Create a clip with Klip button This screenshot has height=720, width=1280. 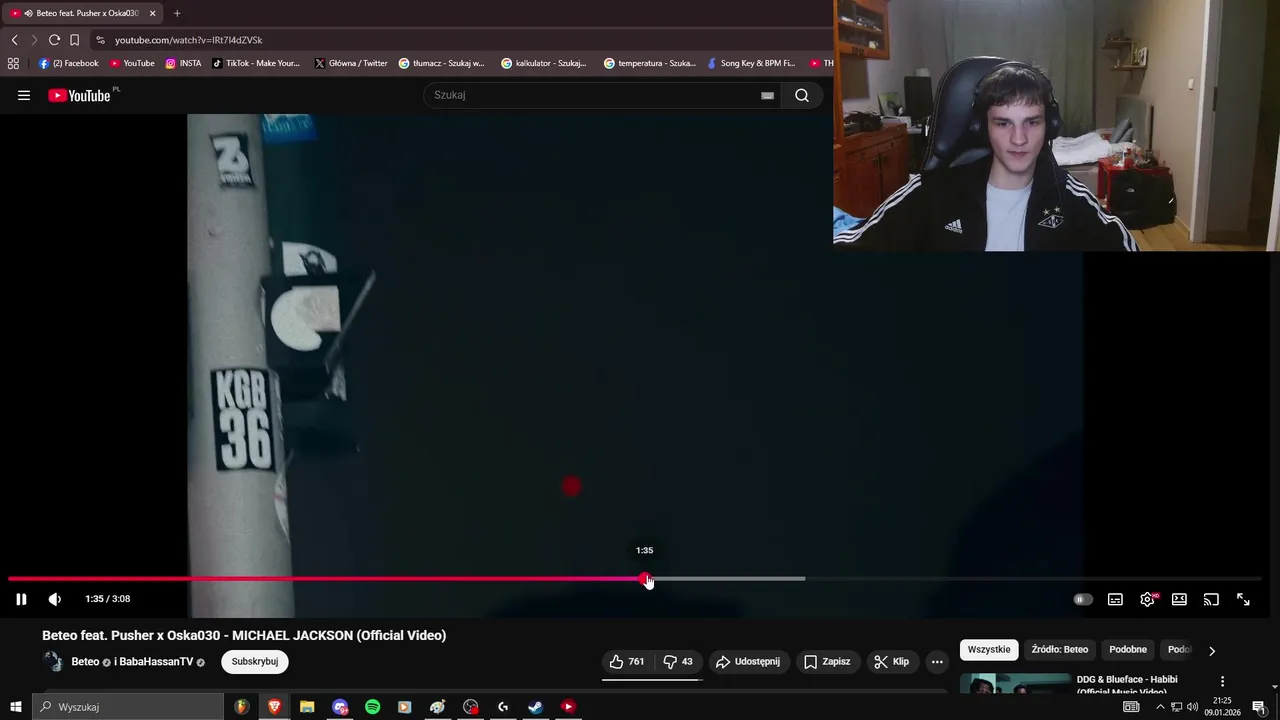[x=891, y=661]
